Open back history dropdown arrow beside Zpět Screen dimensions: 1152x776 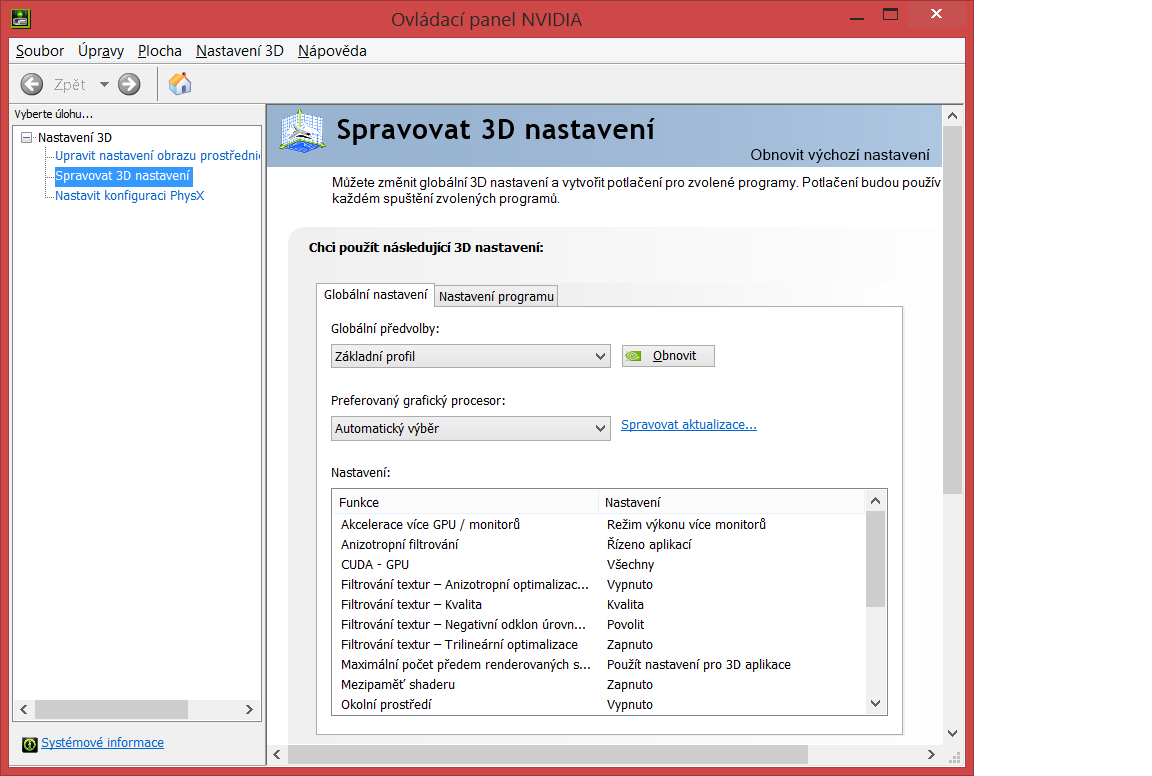tap(104, 85)
